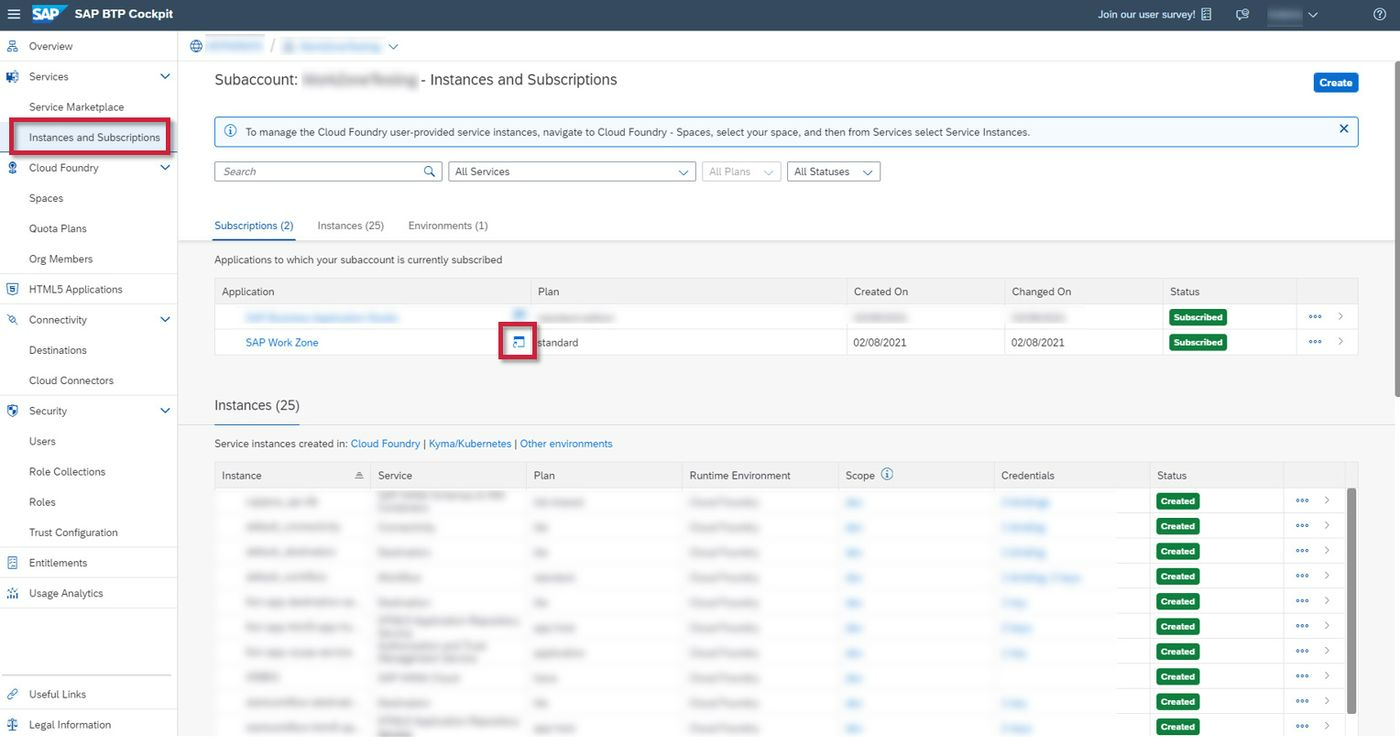Screen dimensions: 1400x737
Task: Click the Connectivity sidebar icon
Action: coord(12,320)
